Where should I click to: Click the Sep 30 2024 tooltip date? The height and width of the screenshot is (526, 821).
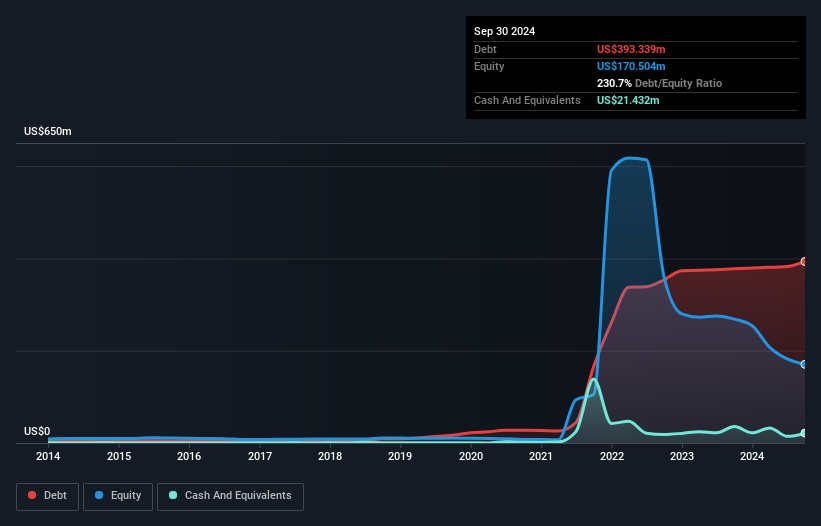504,31
